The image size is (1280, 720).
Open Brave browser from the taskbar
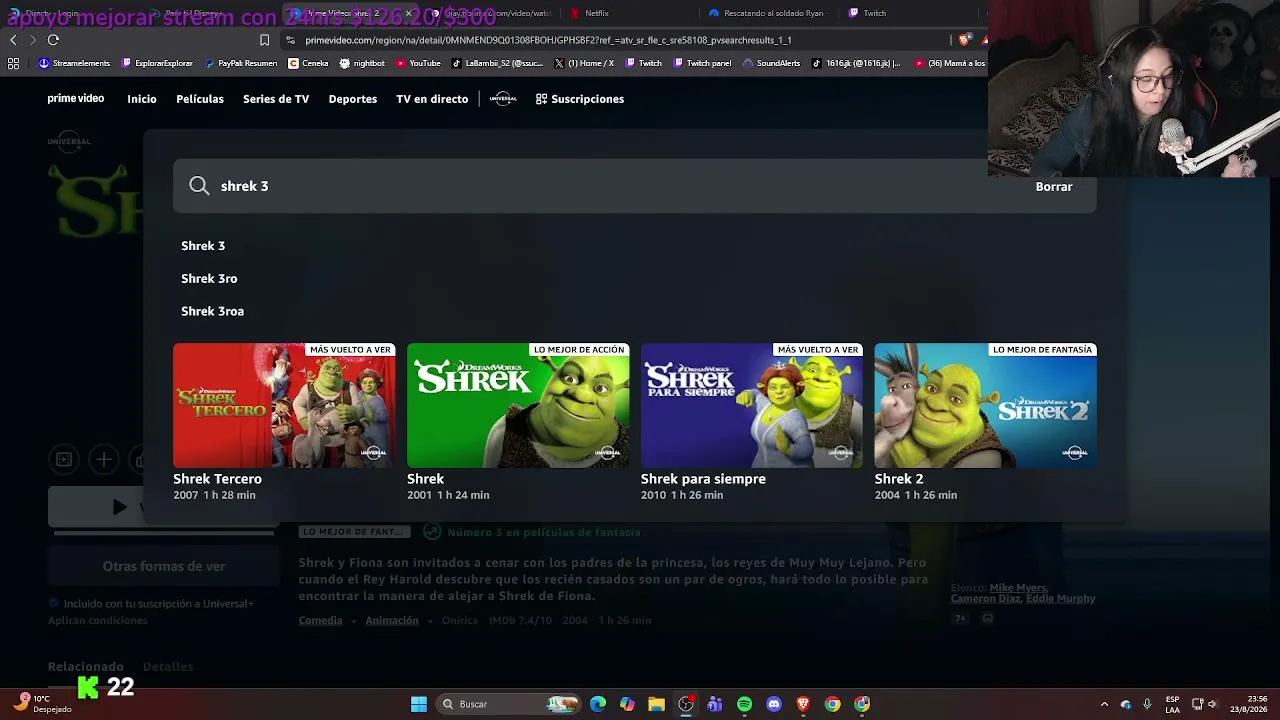[803, 704]
